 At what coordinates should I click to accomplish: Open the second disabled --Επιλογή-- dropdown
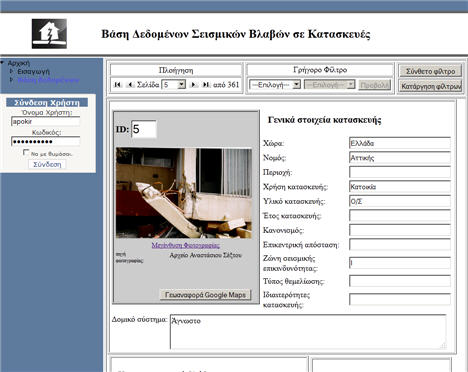329,85
